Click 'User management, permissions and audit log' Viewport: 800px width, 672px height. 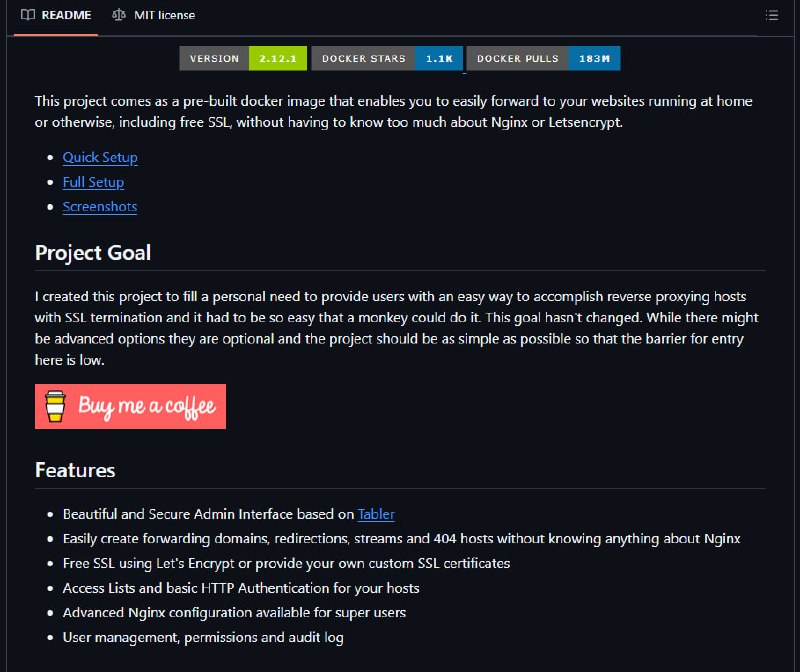[x=203, y=637]
